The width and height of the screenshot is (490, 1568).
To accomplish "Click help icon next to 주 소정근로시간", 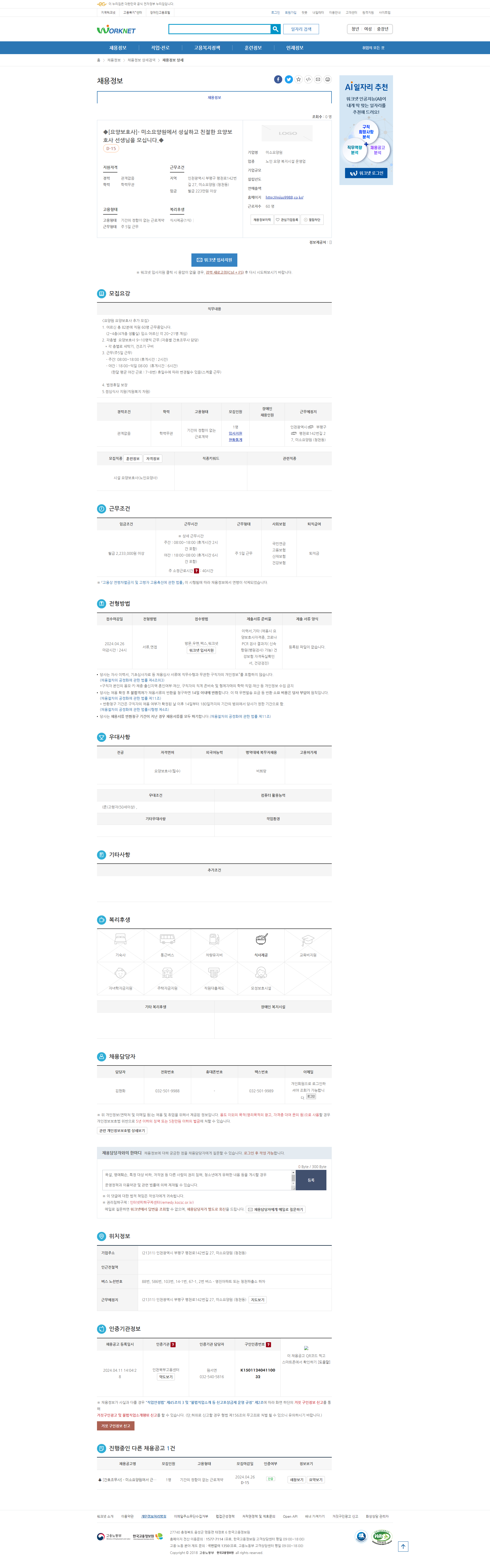I will tap(197, 571).
